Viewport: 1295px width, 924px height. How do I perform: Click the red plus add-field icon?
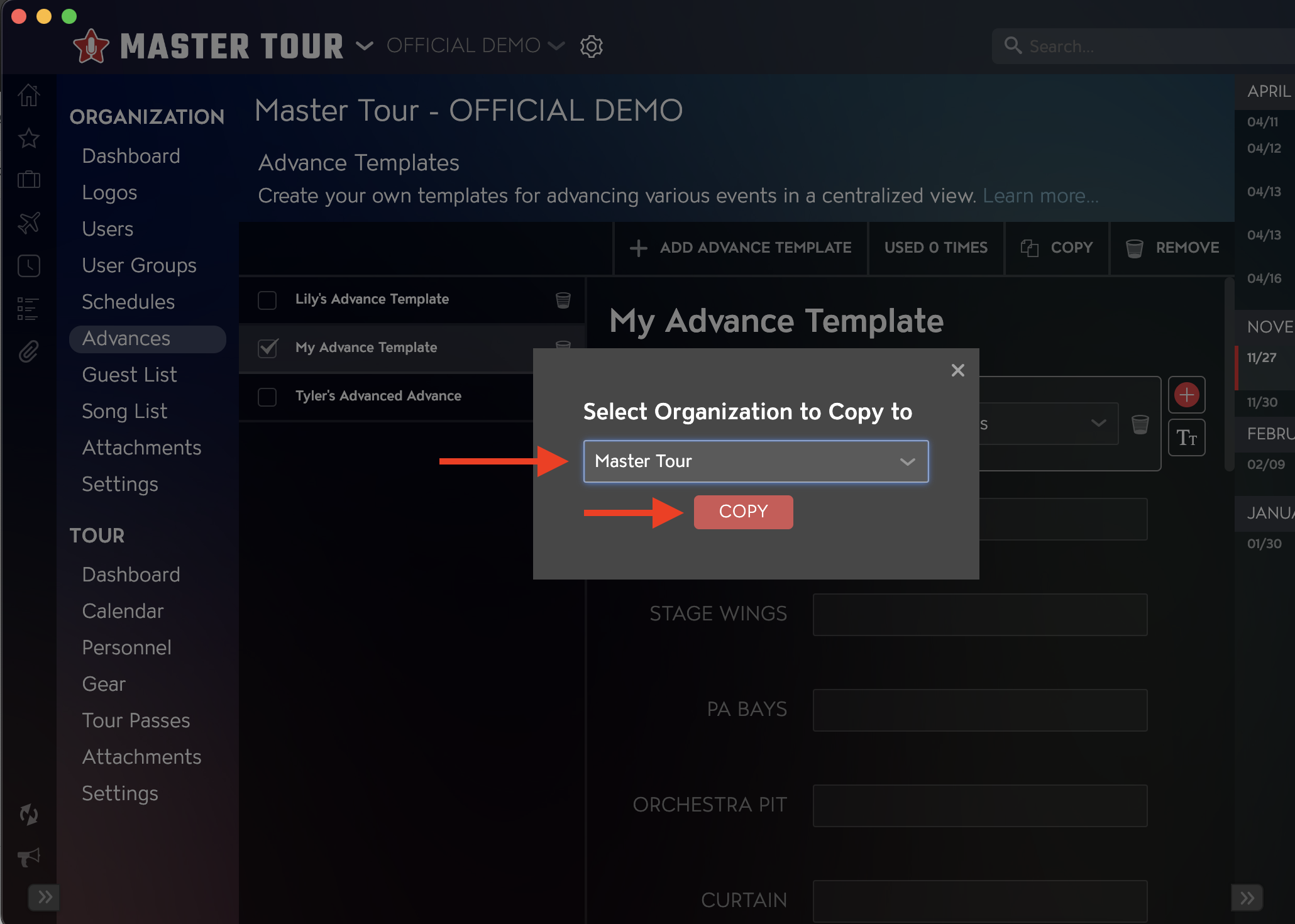[x=1187, y=395]
